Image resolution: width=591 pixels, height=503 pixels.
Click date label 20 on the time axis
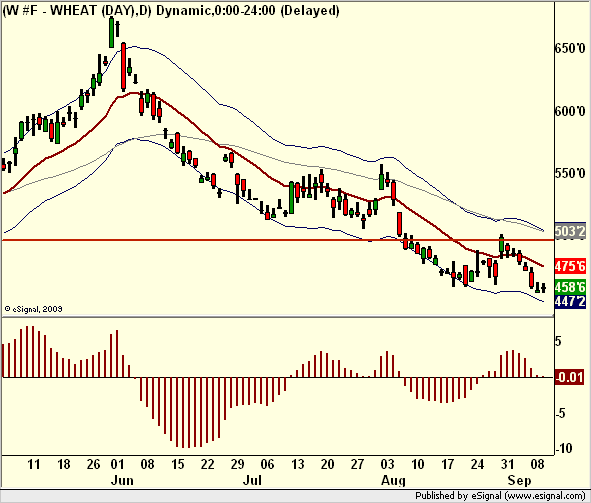pos(327,464)
